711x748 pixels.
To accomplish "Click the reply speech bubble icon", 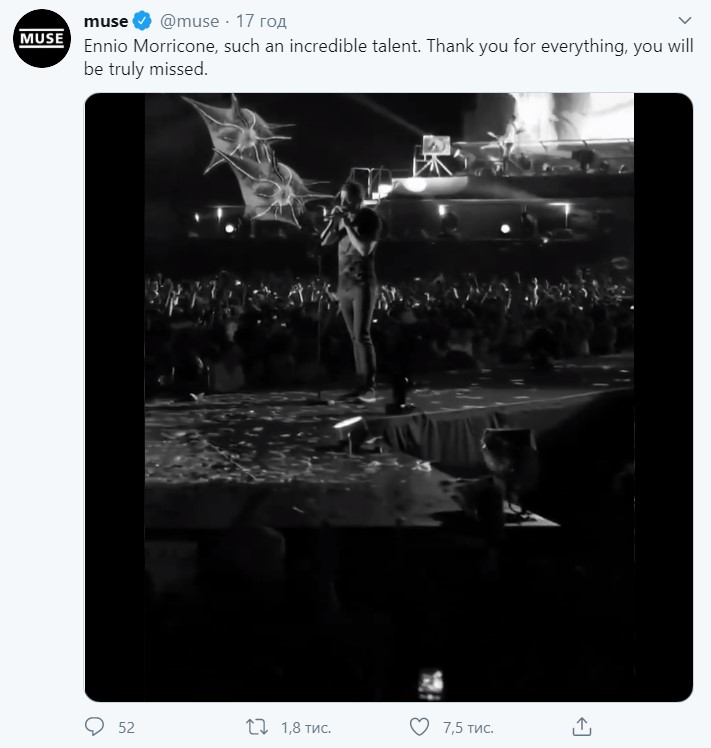I will tap(95, 727).
